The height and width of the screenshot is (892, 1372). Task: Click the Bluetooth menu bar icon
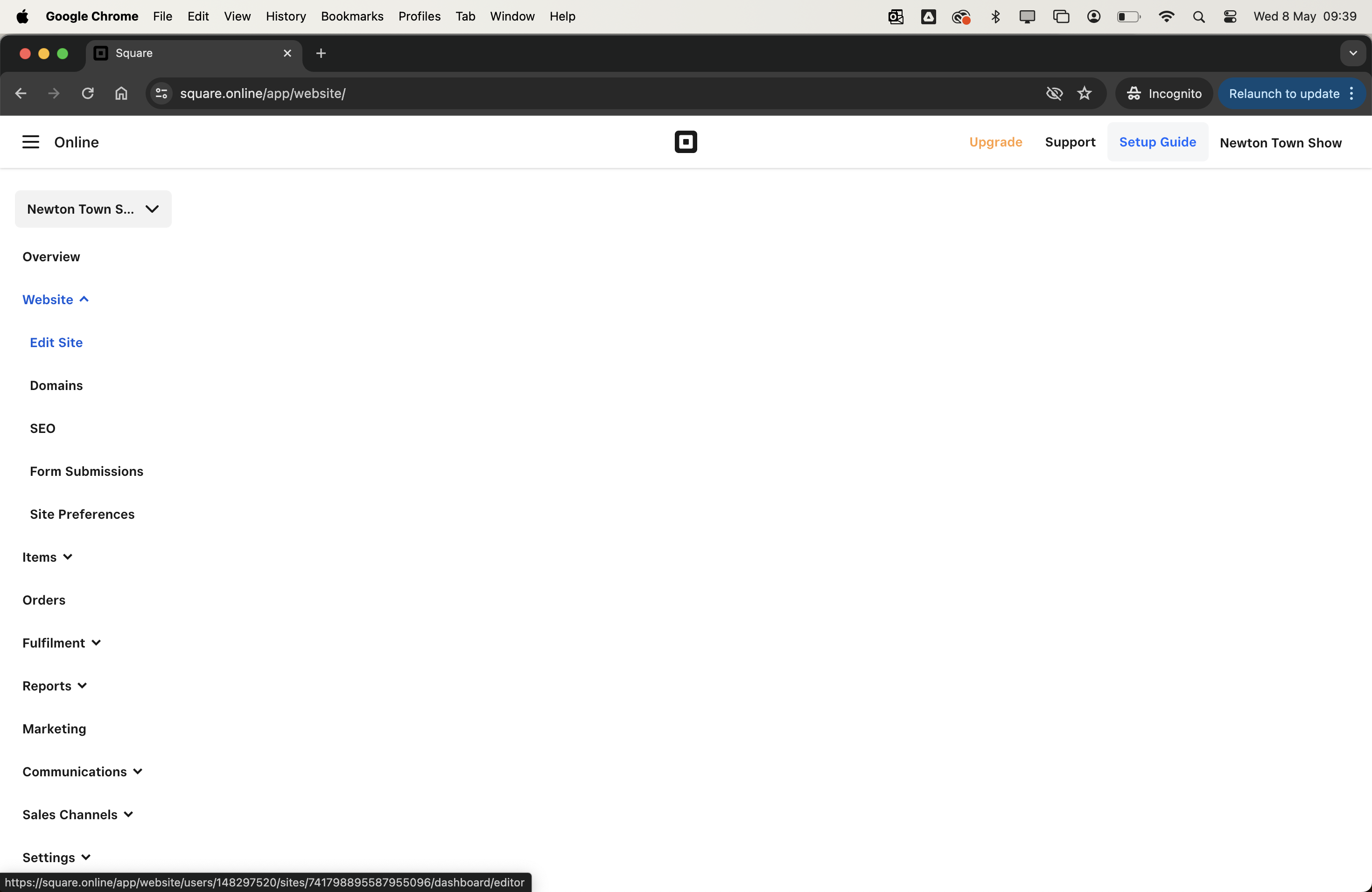(x=995, y=17)
